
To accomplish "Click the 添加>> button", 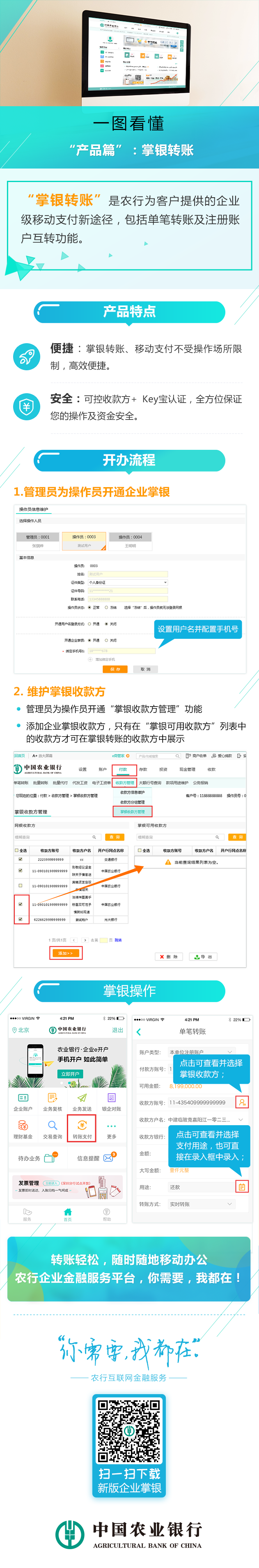I will 65,953.
